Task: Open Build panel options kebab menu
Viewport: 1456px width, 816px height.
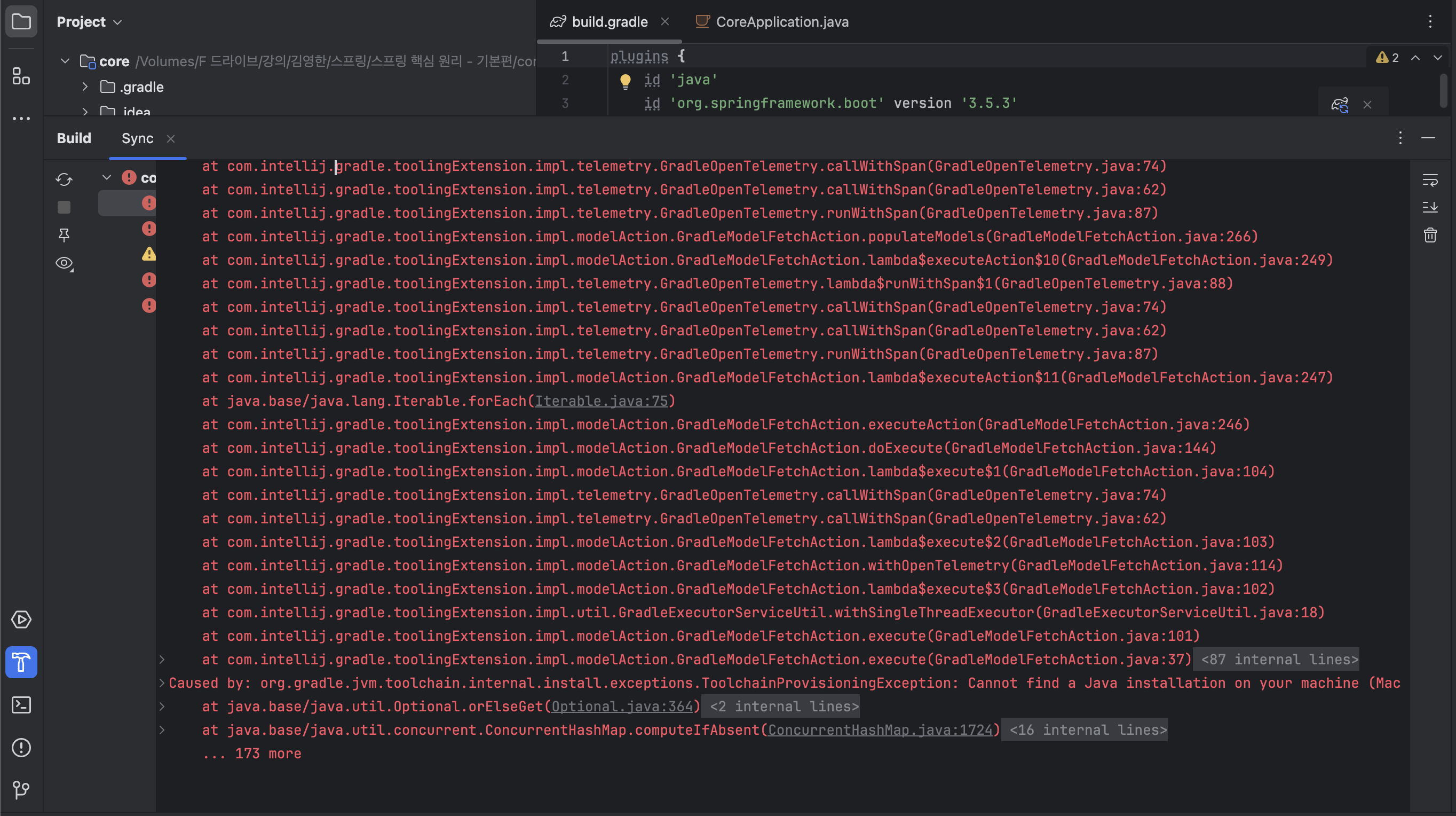Action: tap(1400, 138)
